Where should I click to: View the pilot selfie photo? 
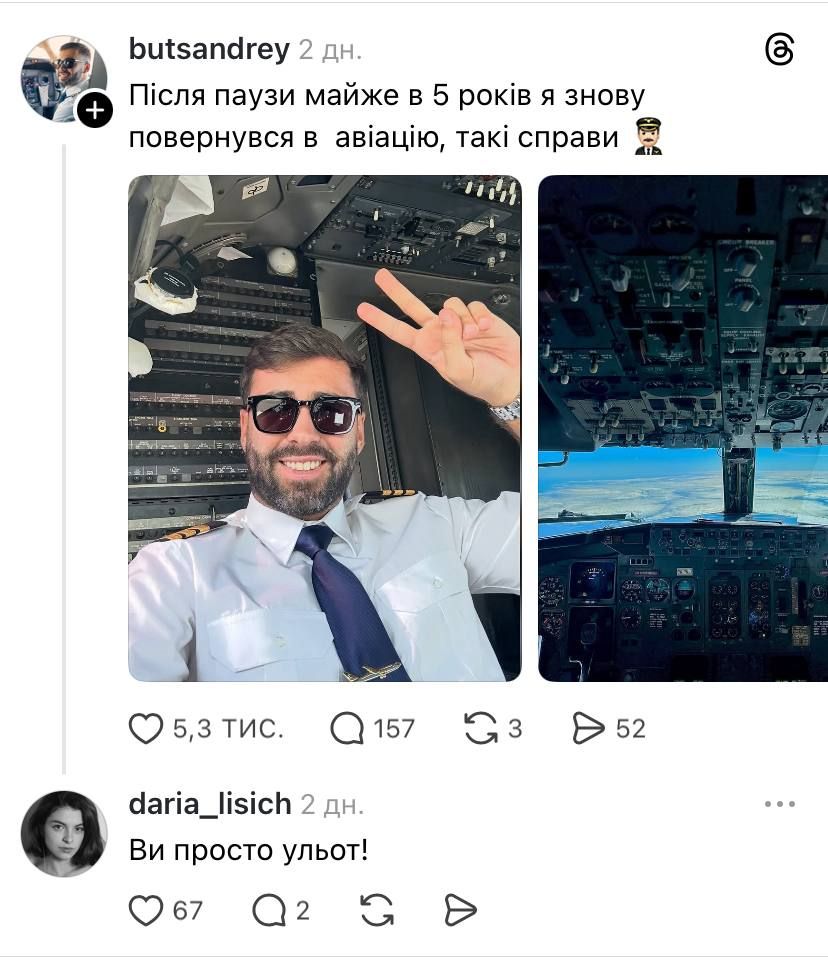point(325,429)
